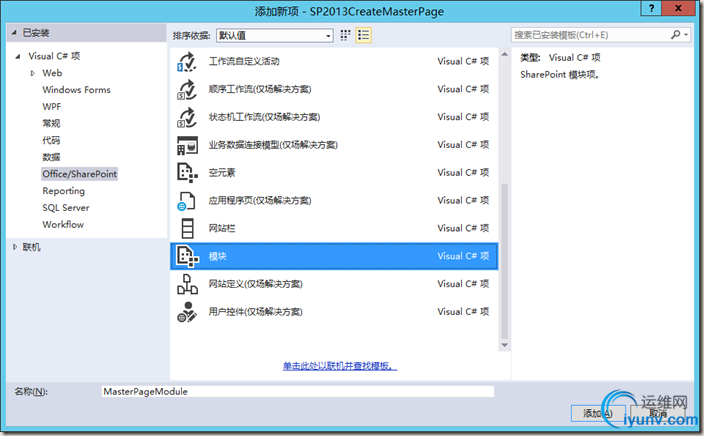This screenshot has width=704, height=436.
Task: Click the 工作流自定义活动 template icon
Action: (187, 62)
